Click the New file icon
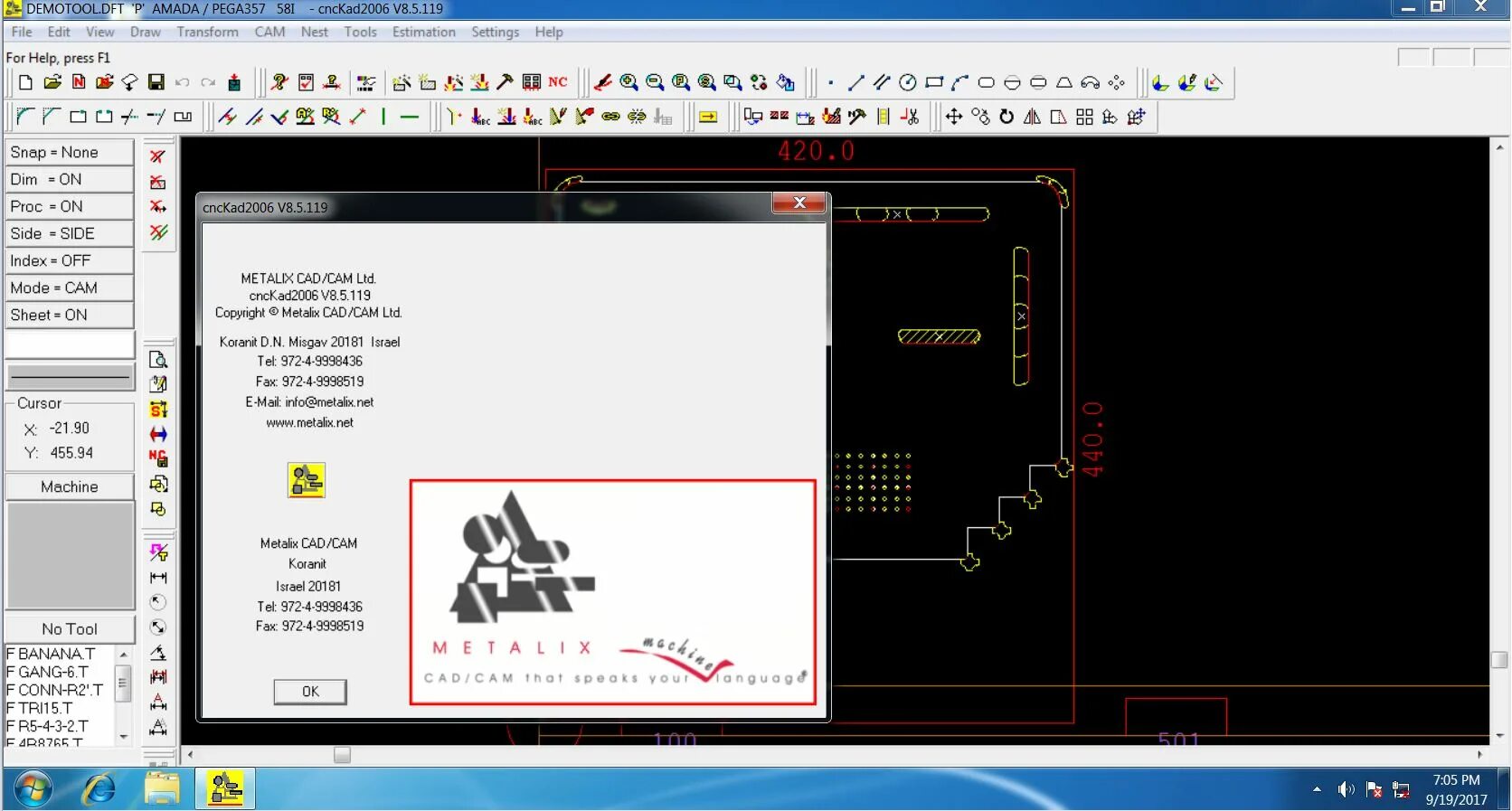Image resolution: width=1512 pixels, height=811 pixels. [x=25, y=82]
